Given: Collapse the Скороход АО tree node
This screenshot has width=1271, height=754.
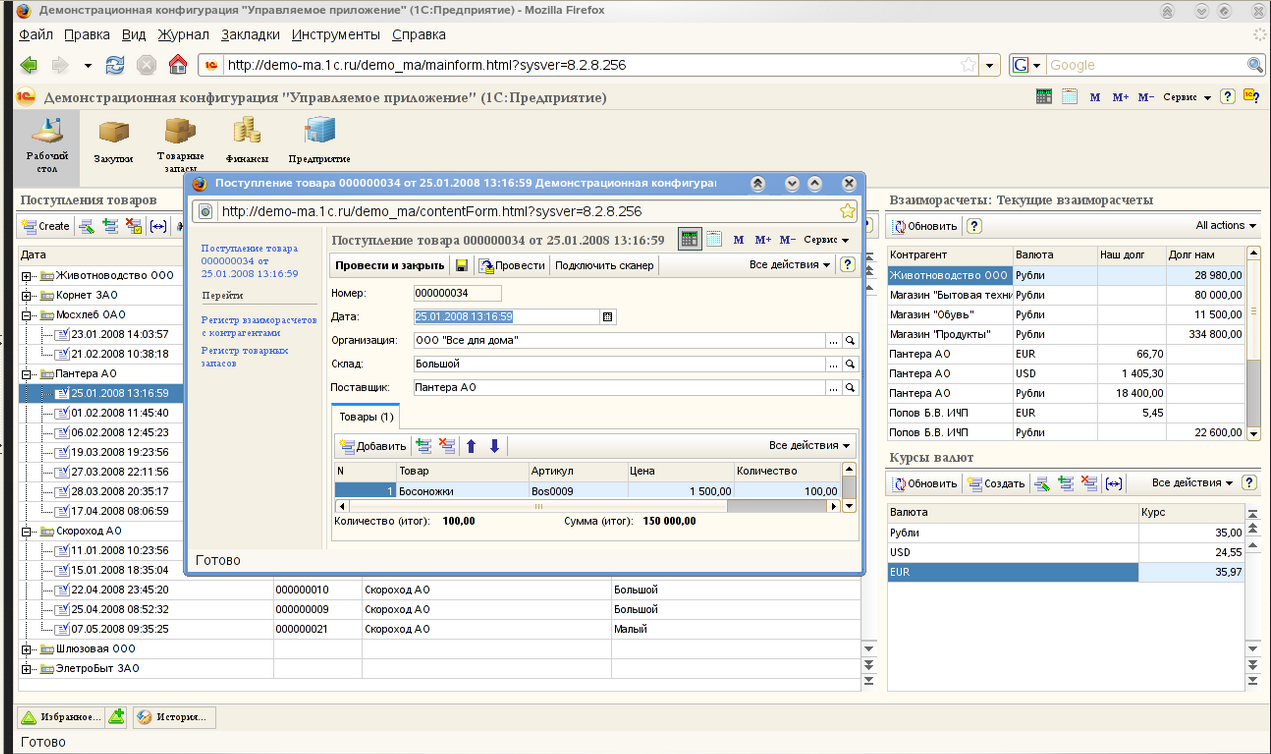Looking at the screenshot, I should [26, 531].
